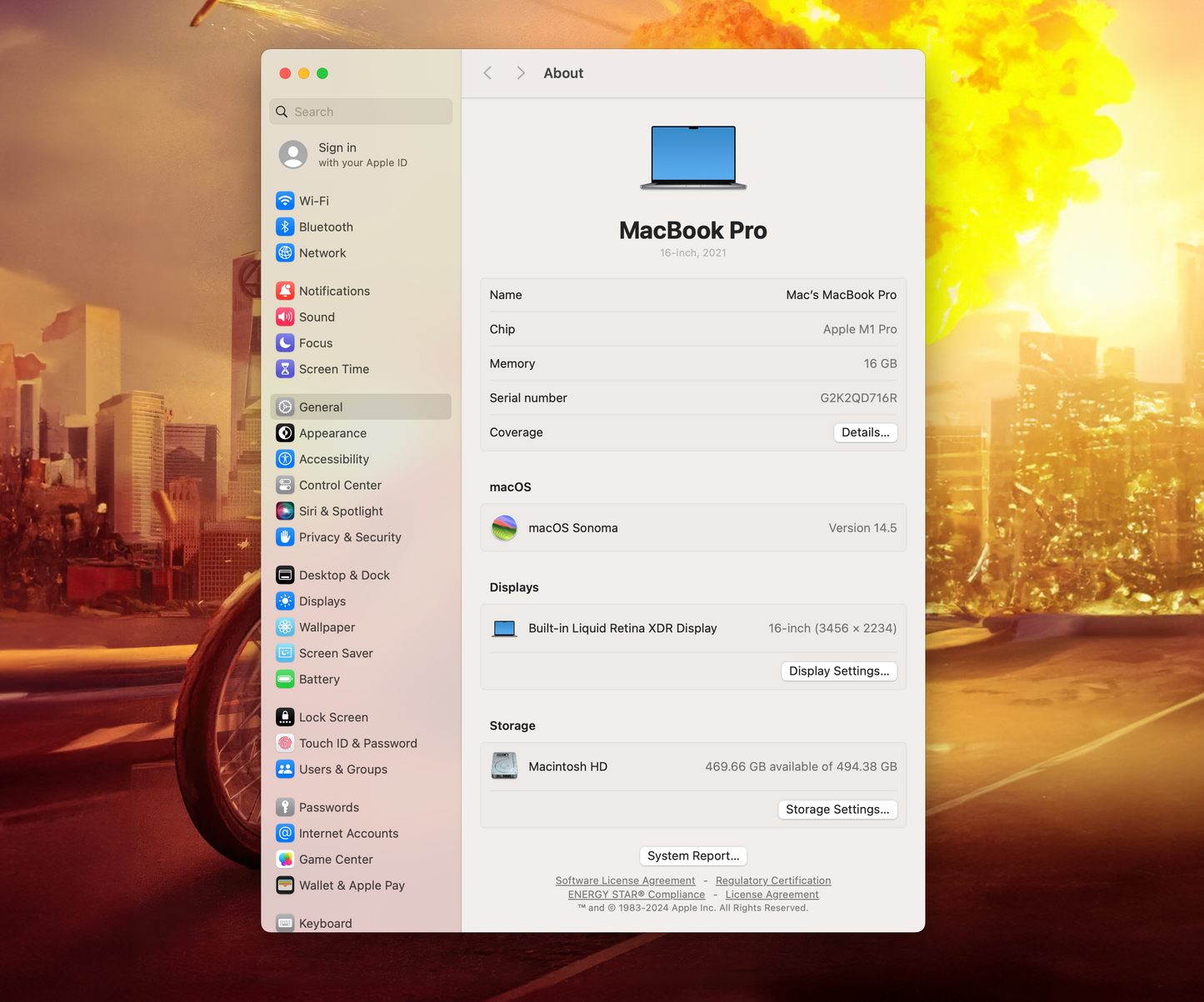1204x1002 pixels.
Task: Go forward using the right chevron
Action: coord(521,73)
